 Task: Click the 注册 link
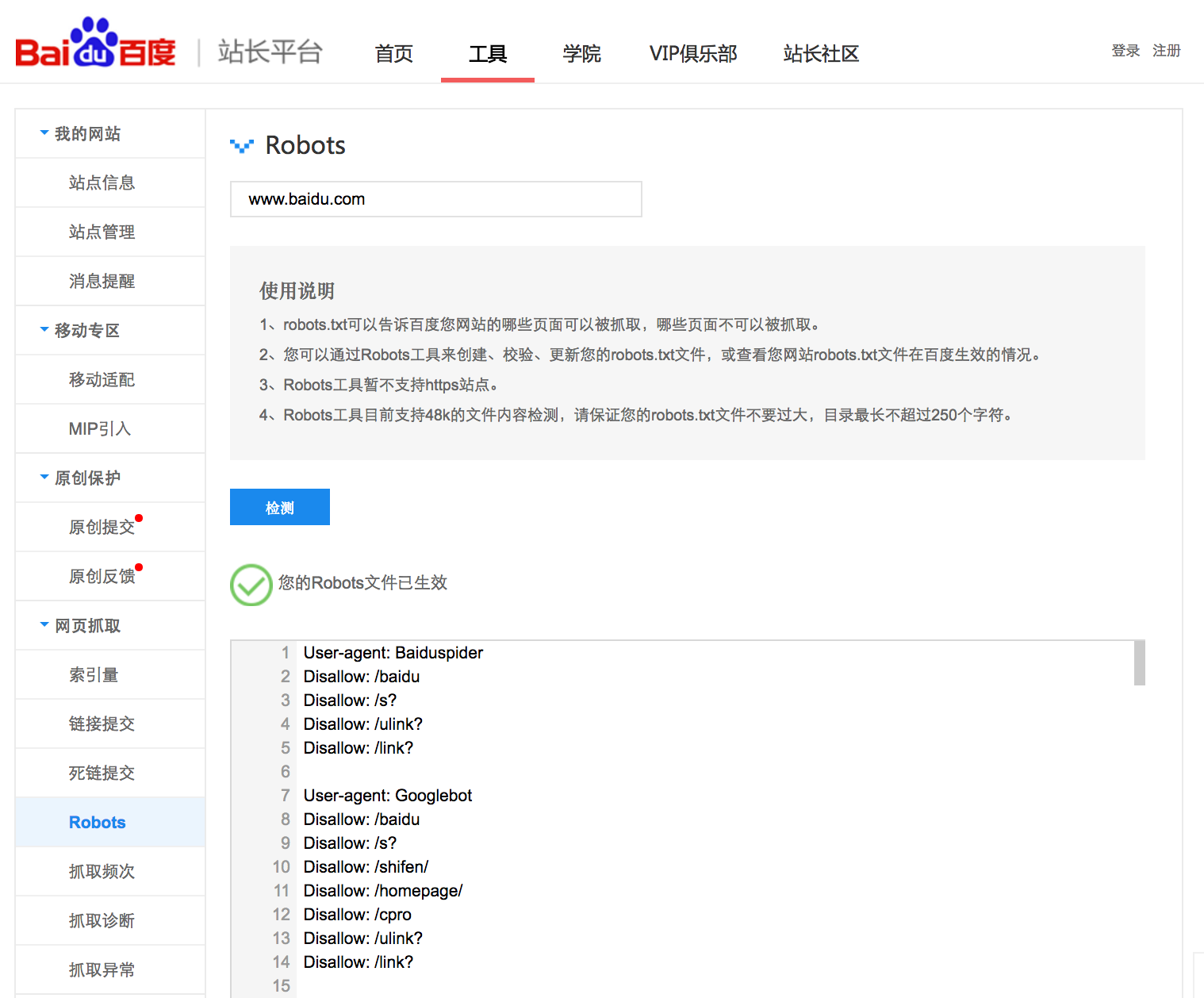pyautogui.click(x=1167, y=51)
